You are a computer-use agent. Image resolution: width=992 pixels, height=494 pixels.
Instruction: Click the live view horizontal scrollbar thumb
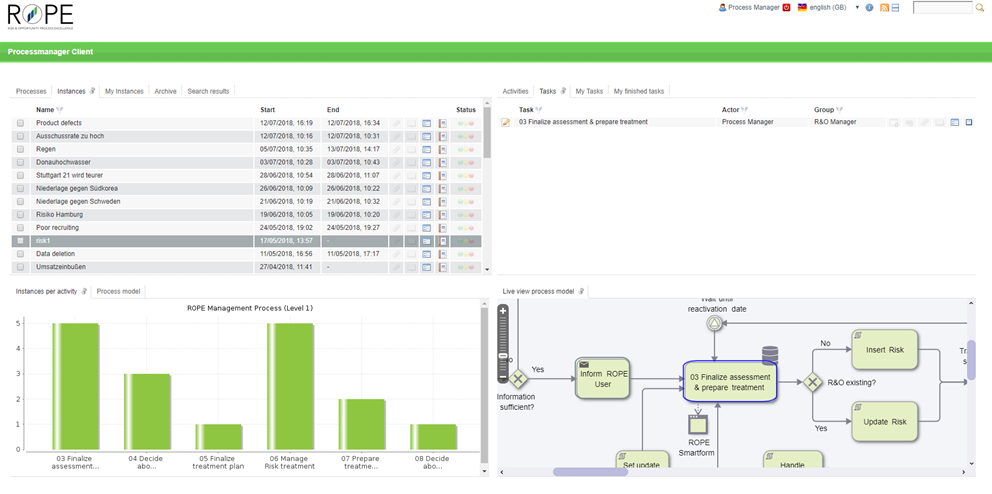[590, 472]
